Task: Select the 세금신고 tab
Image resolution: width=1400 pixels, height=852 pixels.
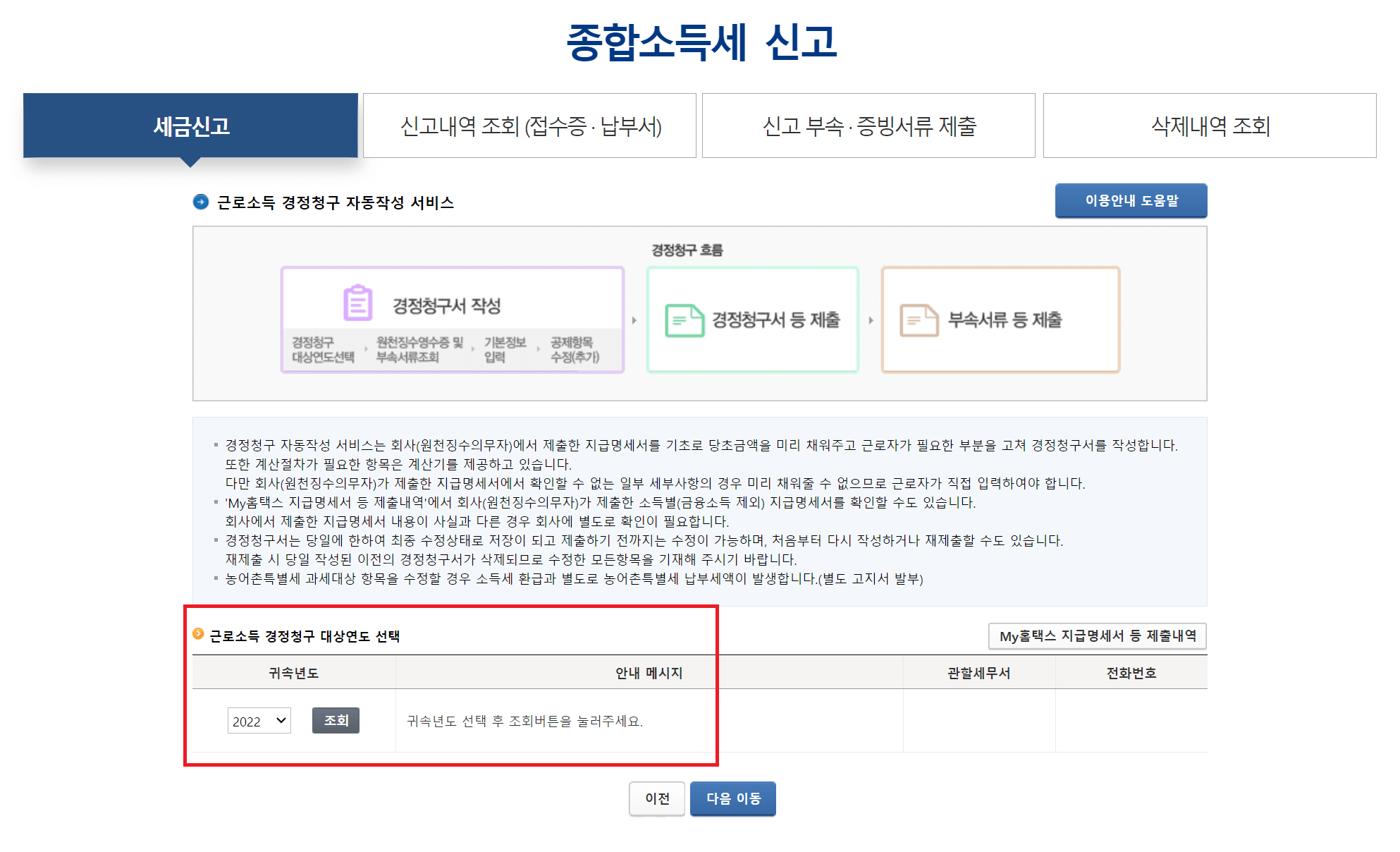Action: (191, 126)
